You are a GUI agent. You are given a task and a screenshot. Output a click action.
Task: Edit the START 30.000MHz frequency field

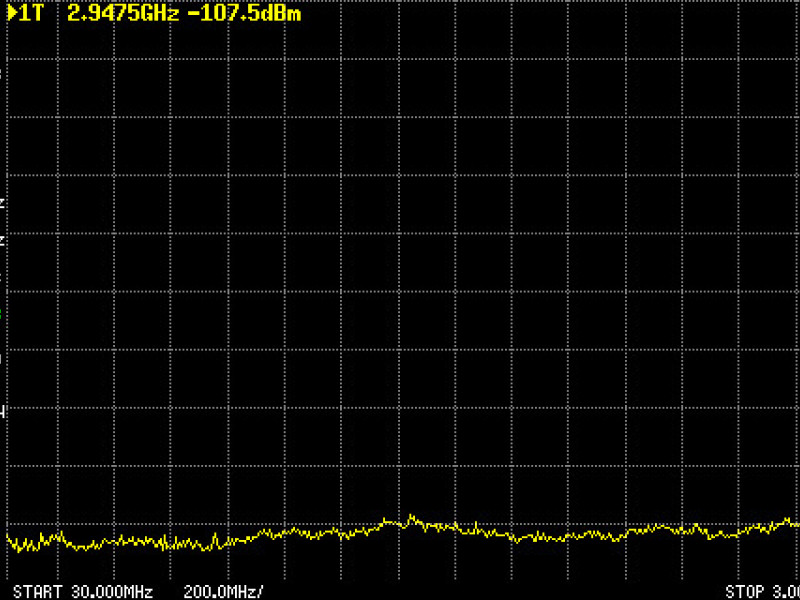82,592
